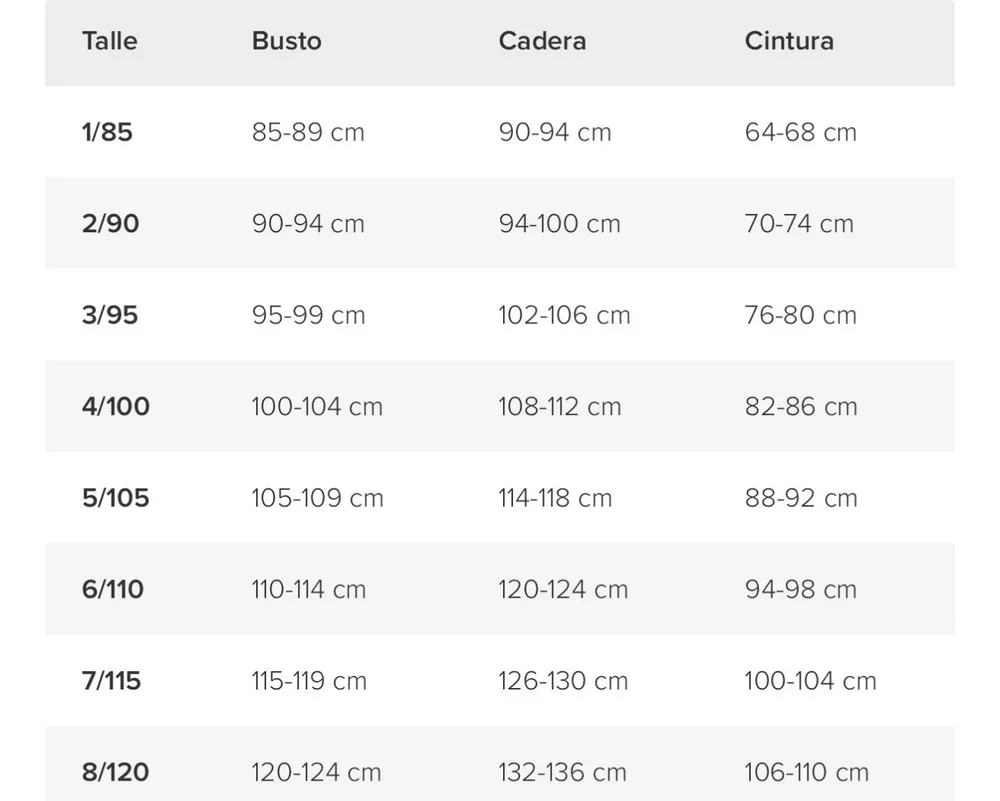This screenshot has width=1000, height=801.
Task: Click the 126-130 cm cadera cell
Action: click(563, 680)
